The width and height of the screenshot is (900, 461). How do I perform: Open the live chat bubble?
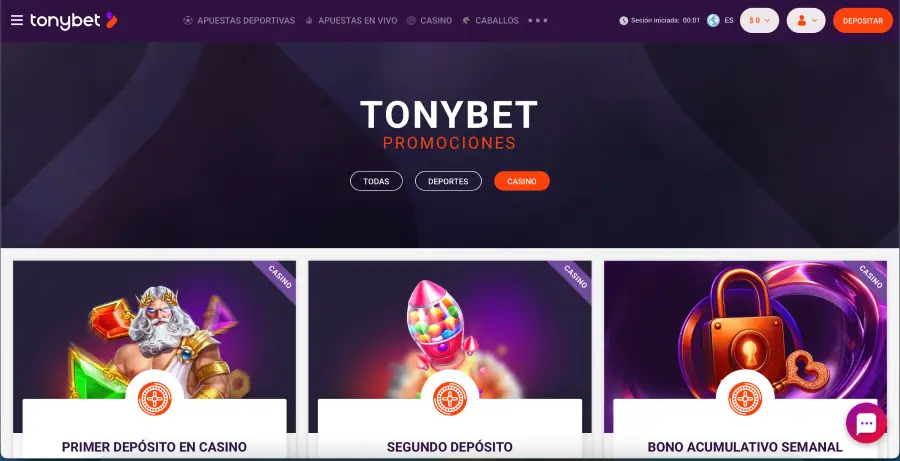pyautogui.click(x=866, y=423)
